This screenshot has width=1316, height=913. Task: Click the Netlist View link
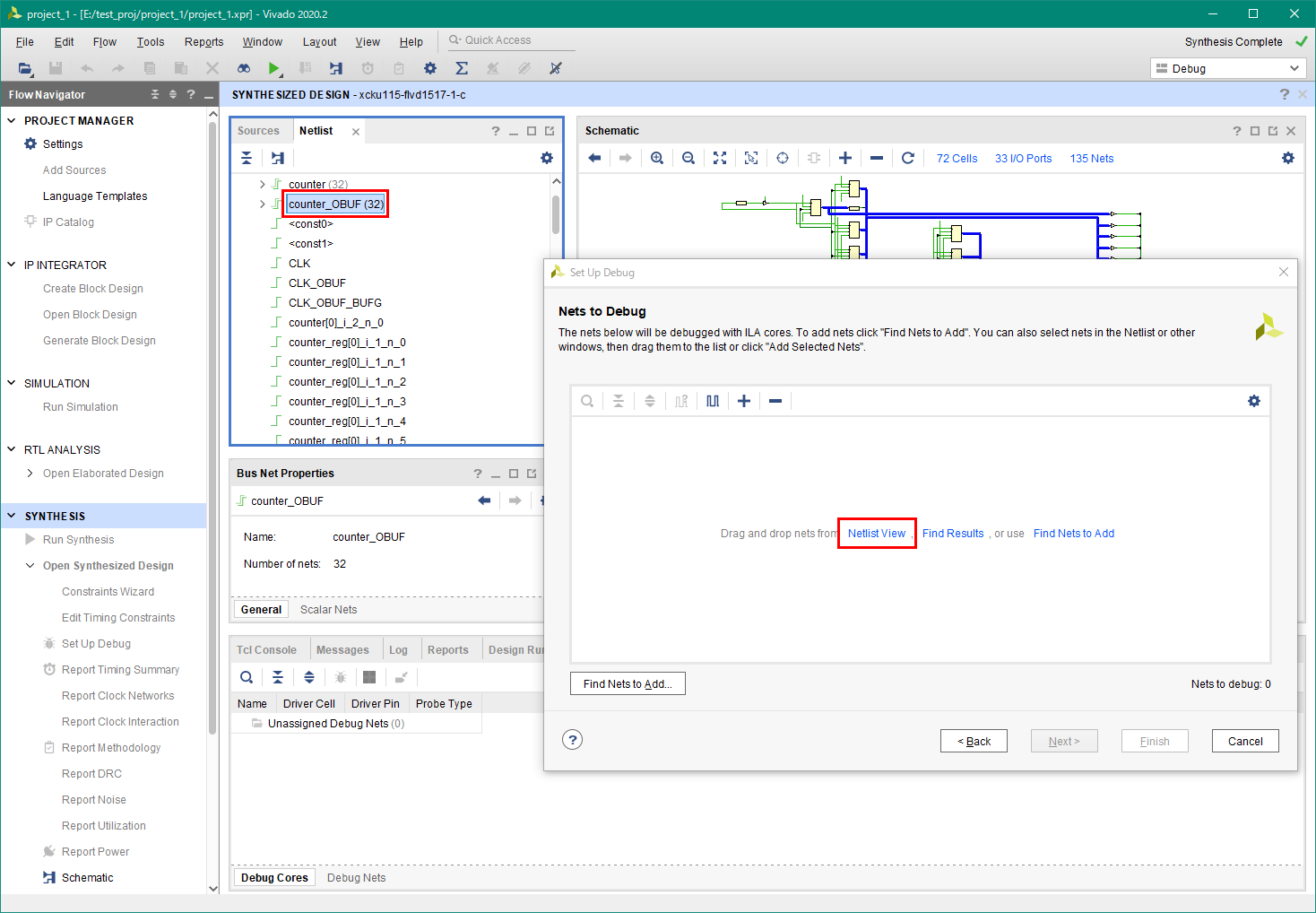tap(877, 533)
